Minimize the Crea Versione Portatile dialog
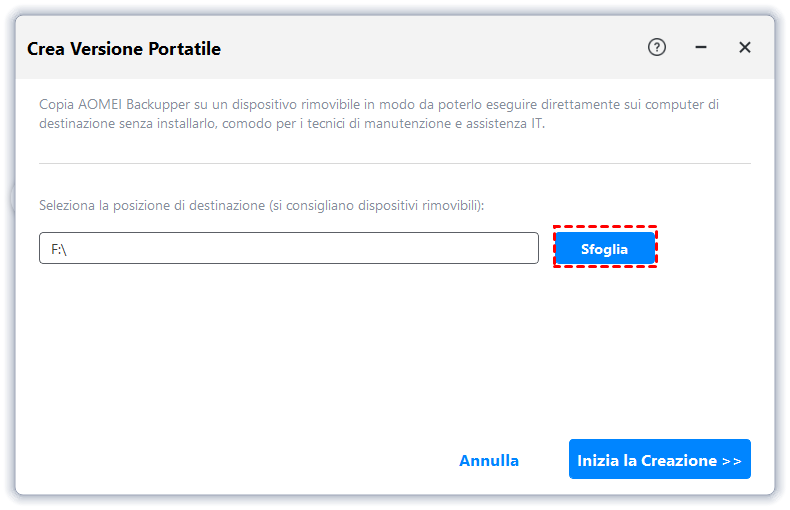This screenshot has height=510, width=790. click(701, 47)
